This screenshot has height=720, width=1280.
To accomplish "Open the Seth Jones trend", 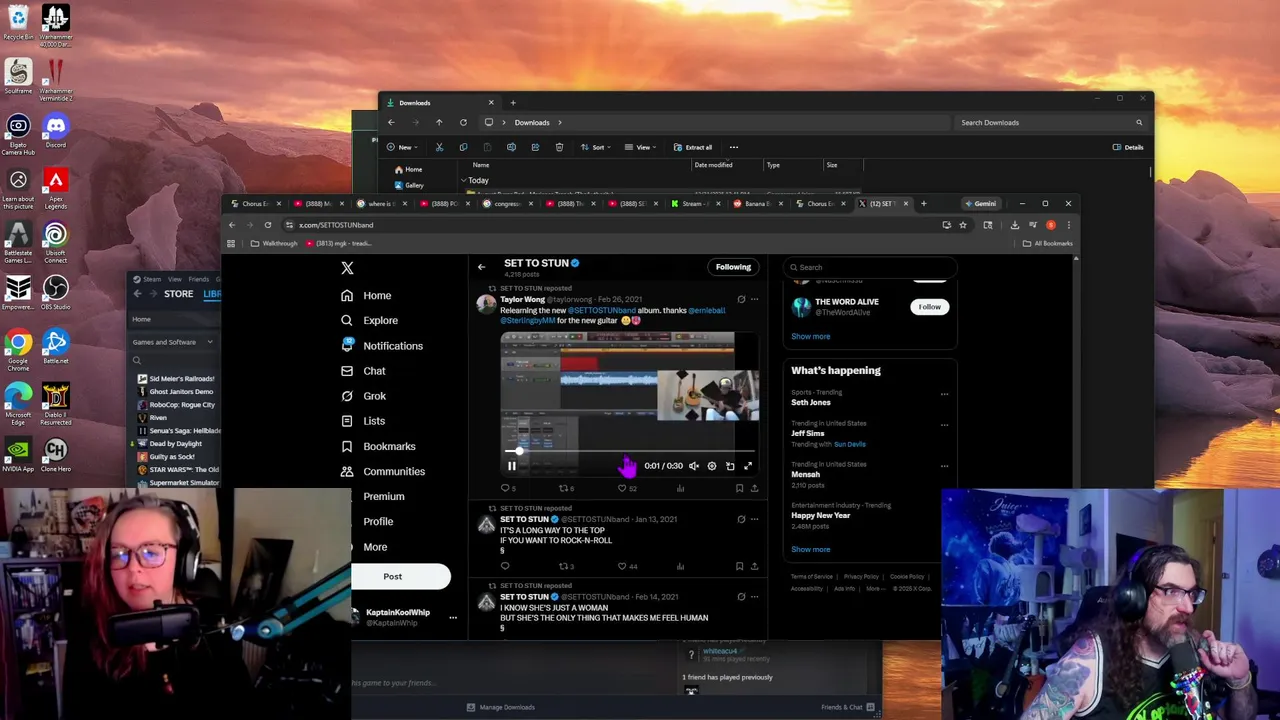I will [811, 402].
